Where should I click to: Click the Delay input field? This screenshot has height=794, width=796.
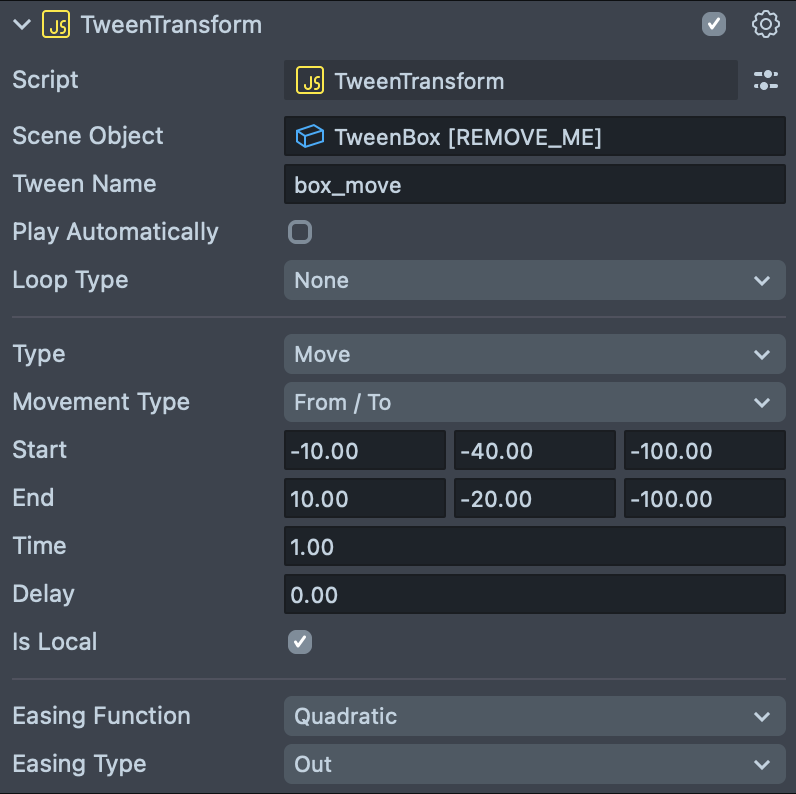534,595
